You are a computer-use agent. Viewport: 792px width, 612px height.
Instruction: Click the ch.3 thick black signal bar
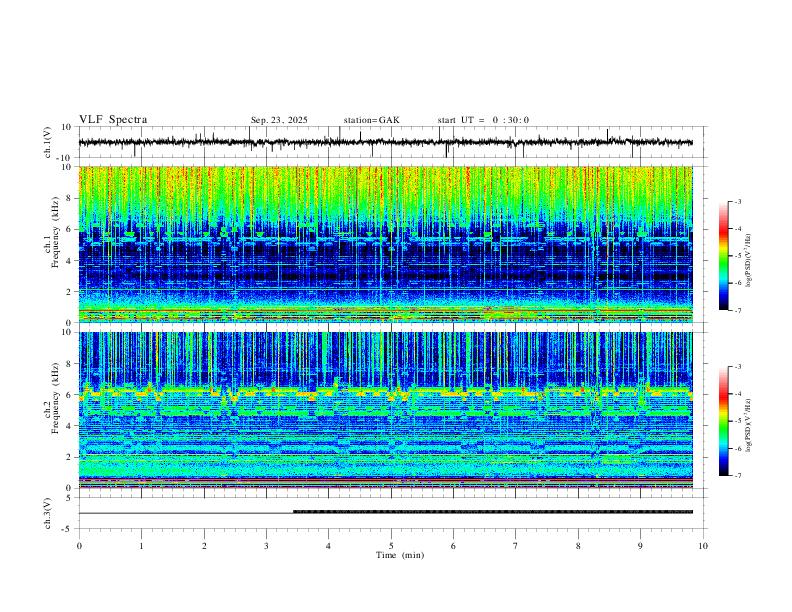pyautogui.click(x=492, y=512)
